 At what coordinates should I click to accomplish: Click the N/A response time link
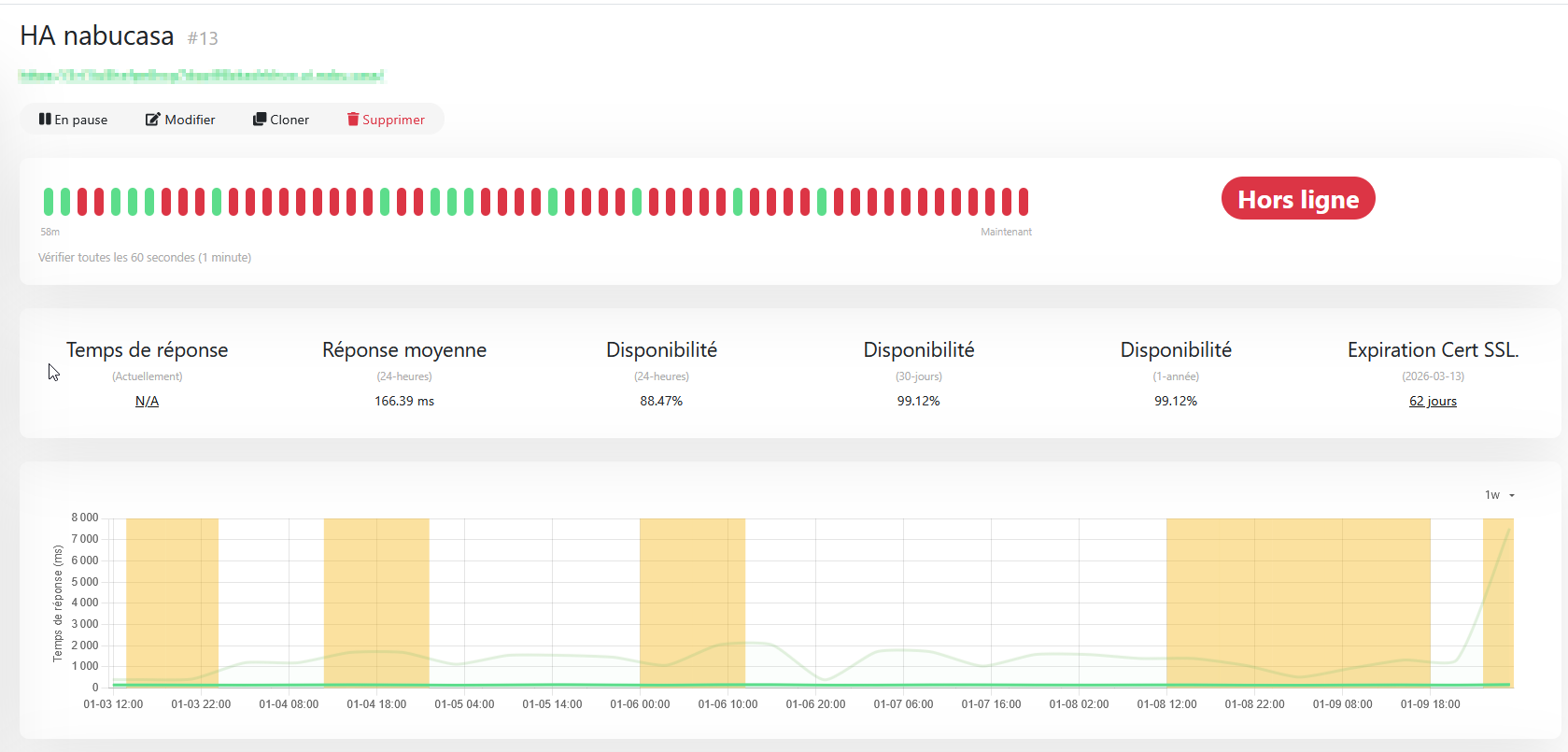tap(147, 401)
